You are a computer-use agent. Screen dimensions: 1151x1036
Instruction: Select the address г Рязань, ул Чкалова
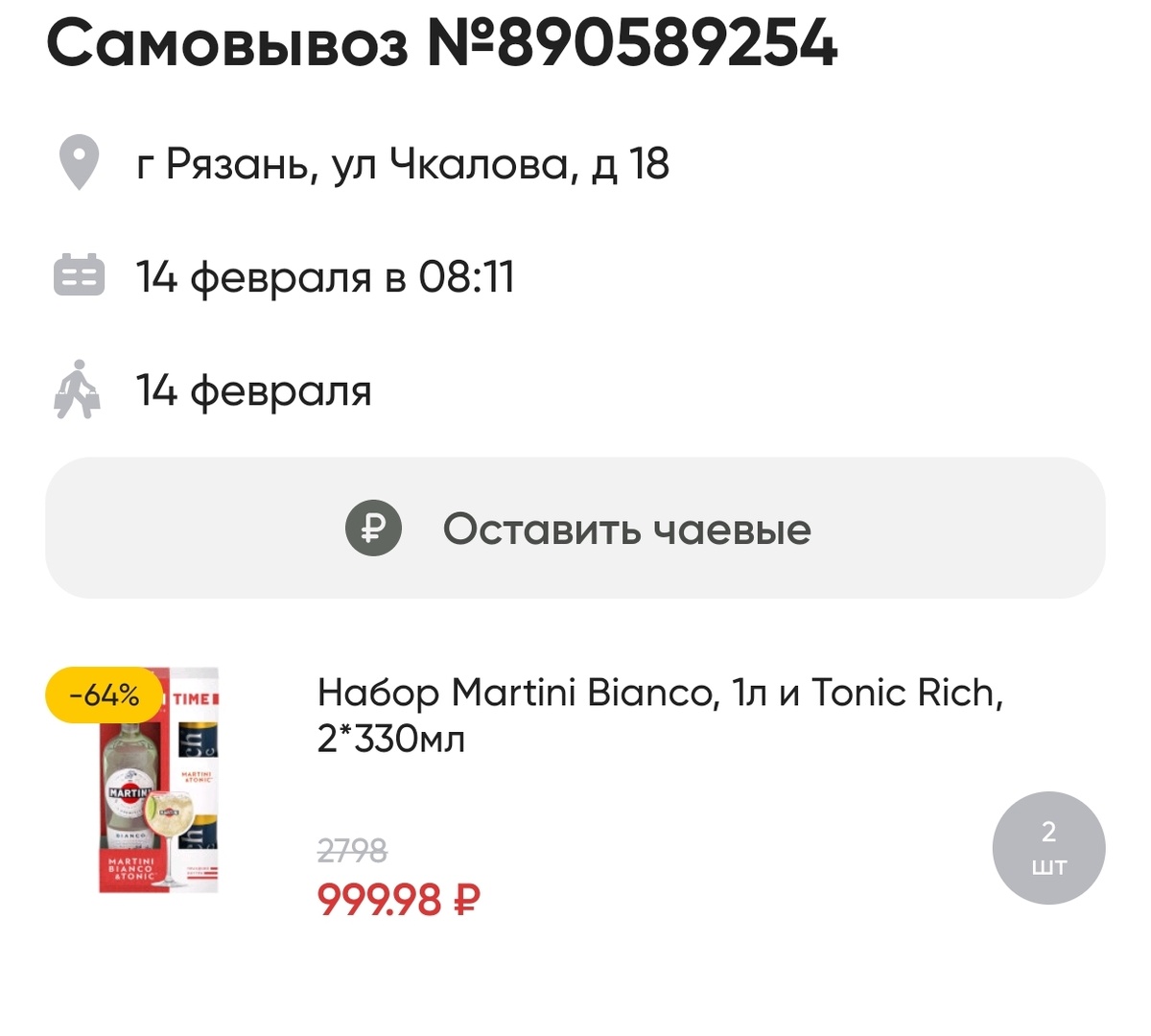(403, 164)
